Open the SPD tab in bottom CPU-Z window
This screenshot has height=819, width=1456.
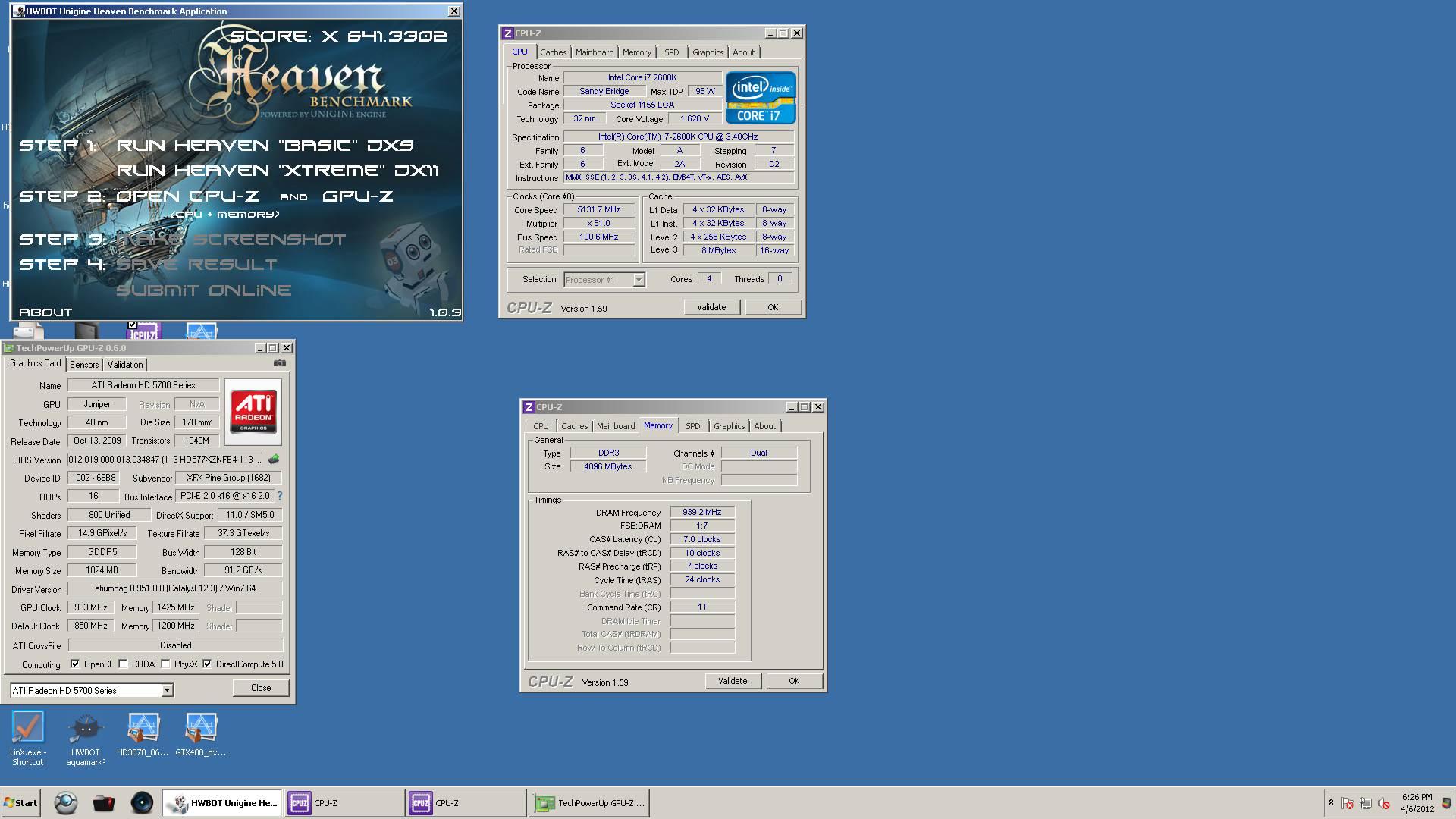(x=693, y=426)
